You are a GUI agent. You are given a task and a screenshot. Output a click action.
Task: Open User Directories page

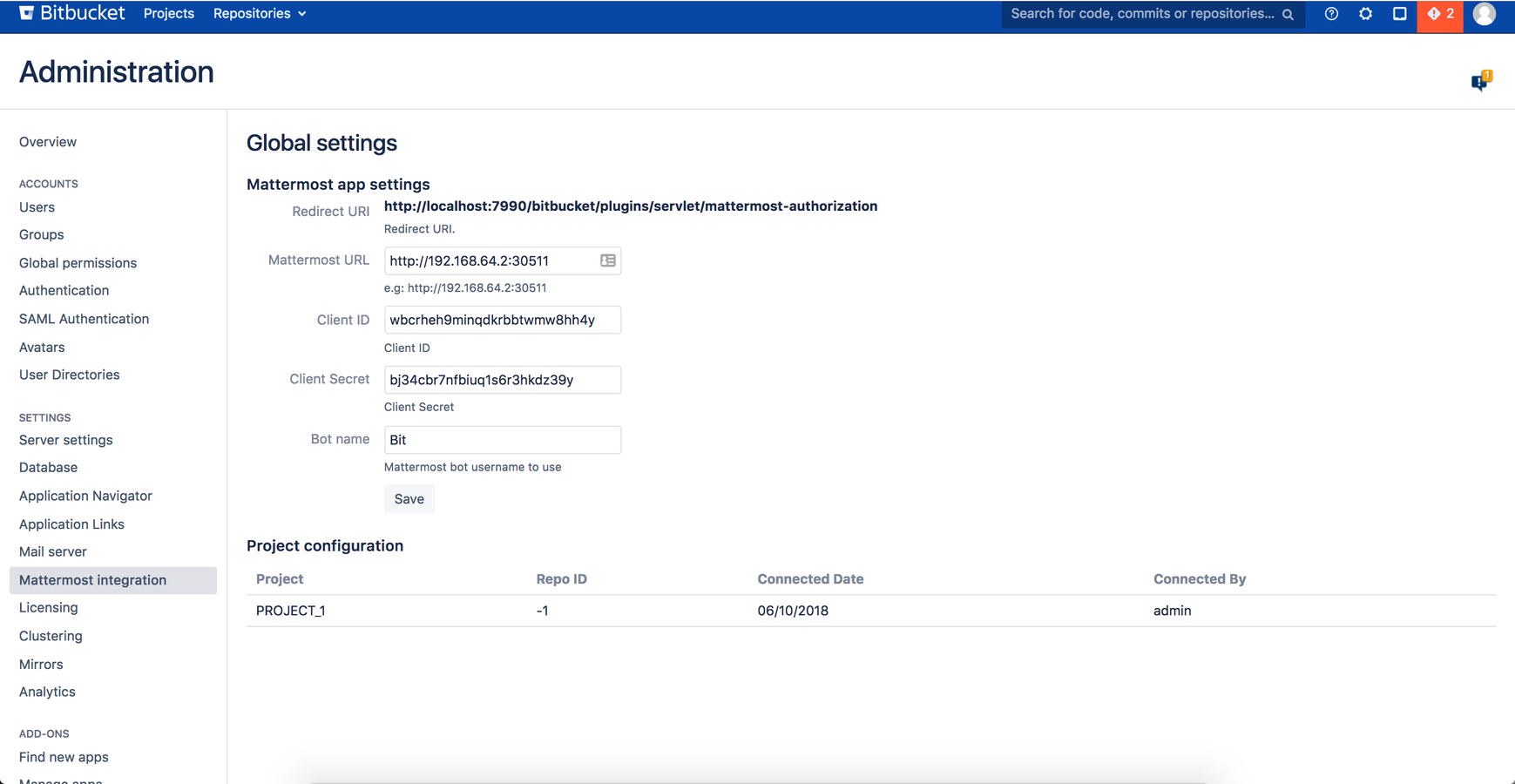click(x=69, y=375)
